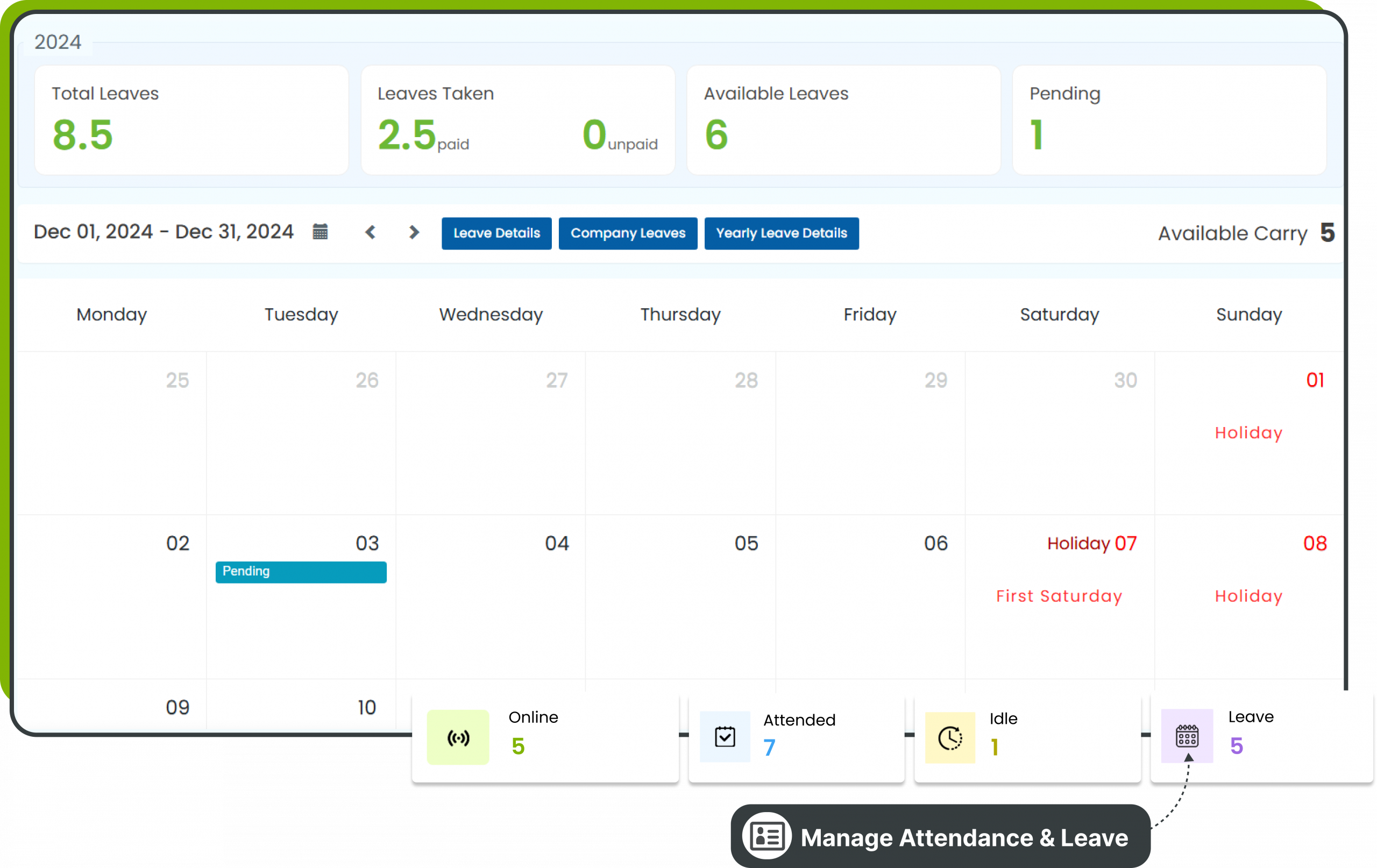Go to previous month with left chevron
Screen dimensions: 1377x868
pos(370,232)
